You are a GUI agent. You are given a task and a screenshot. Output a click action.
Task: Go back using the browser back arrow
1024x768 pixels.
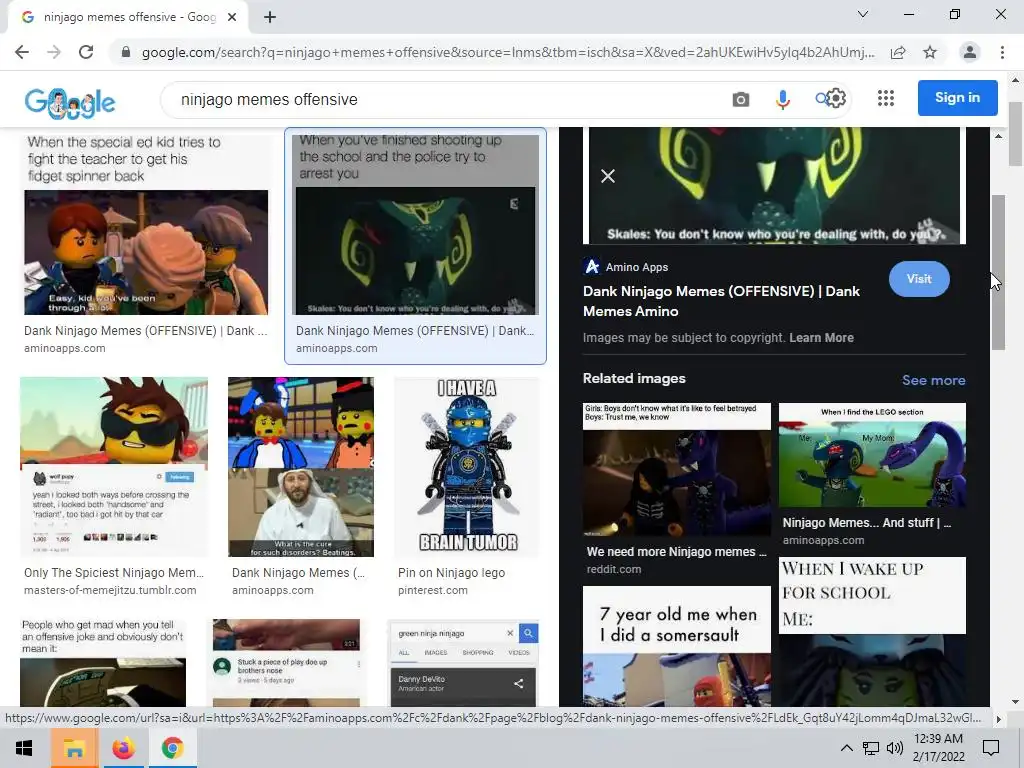[22, 52]
